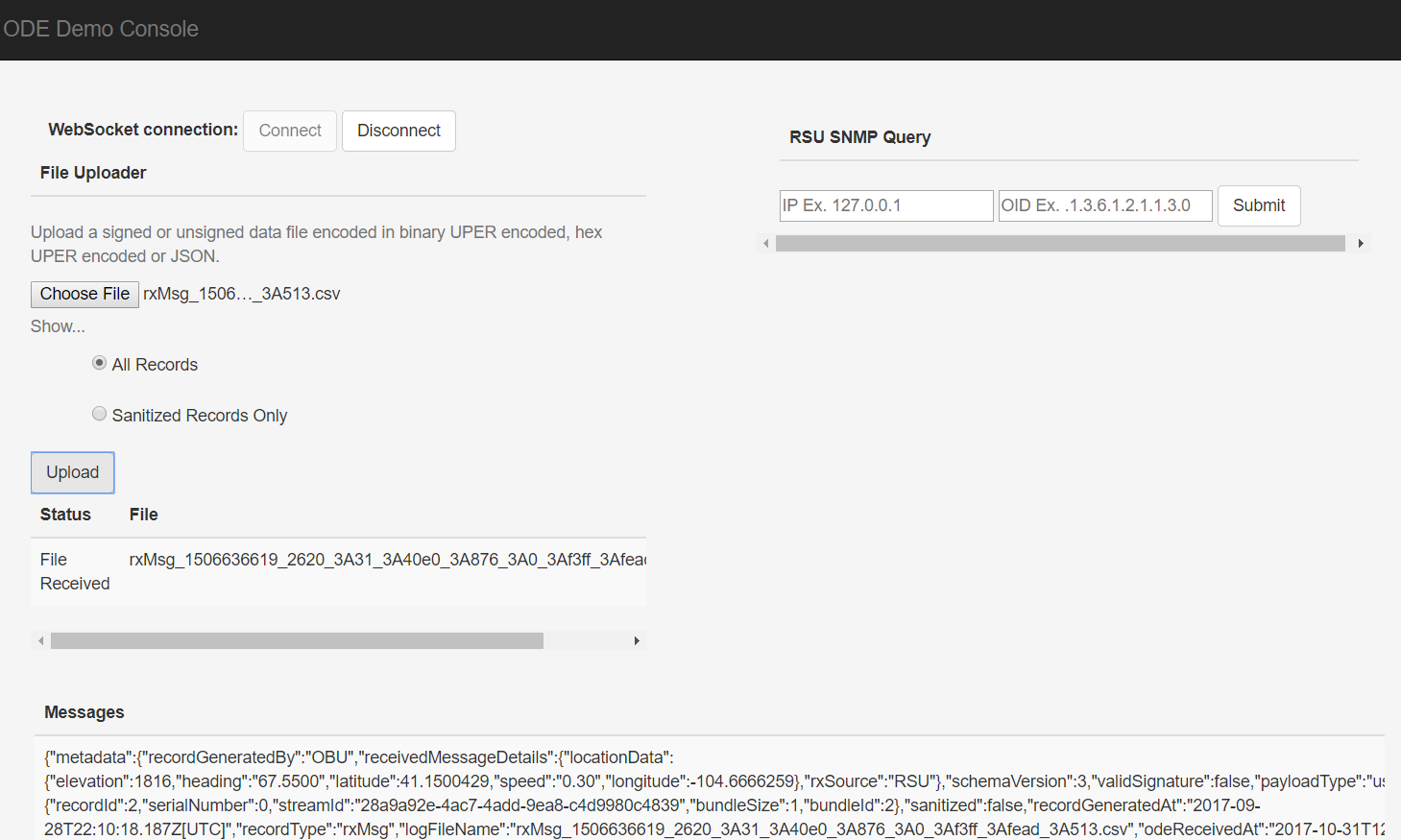Click the JSON message output text

point(714,793)
